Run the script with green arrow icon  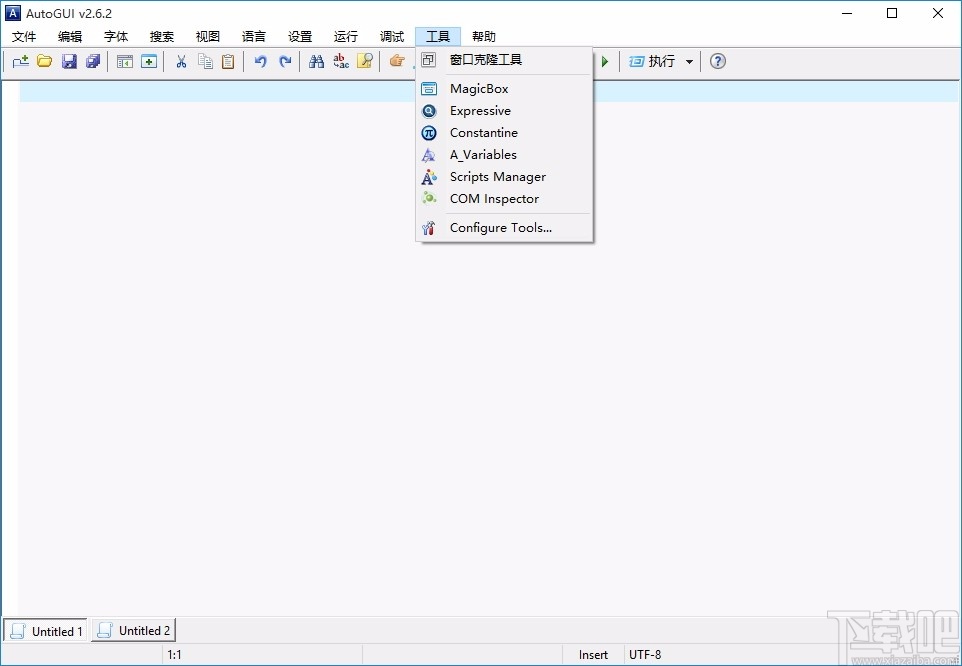pos(605,61)
